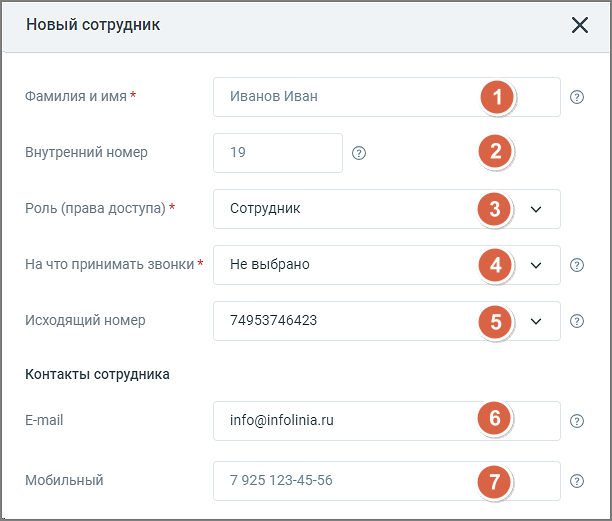Open the На что принимать звонки dropdown
This screenshot has height=521, width=612.
pos(387,265)
